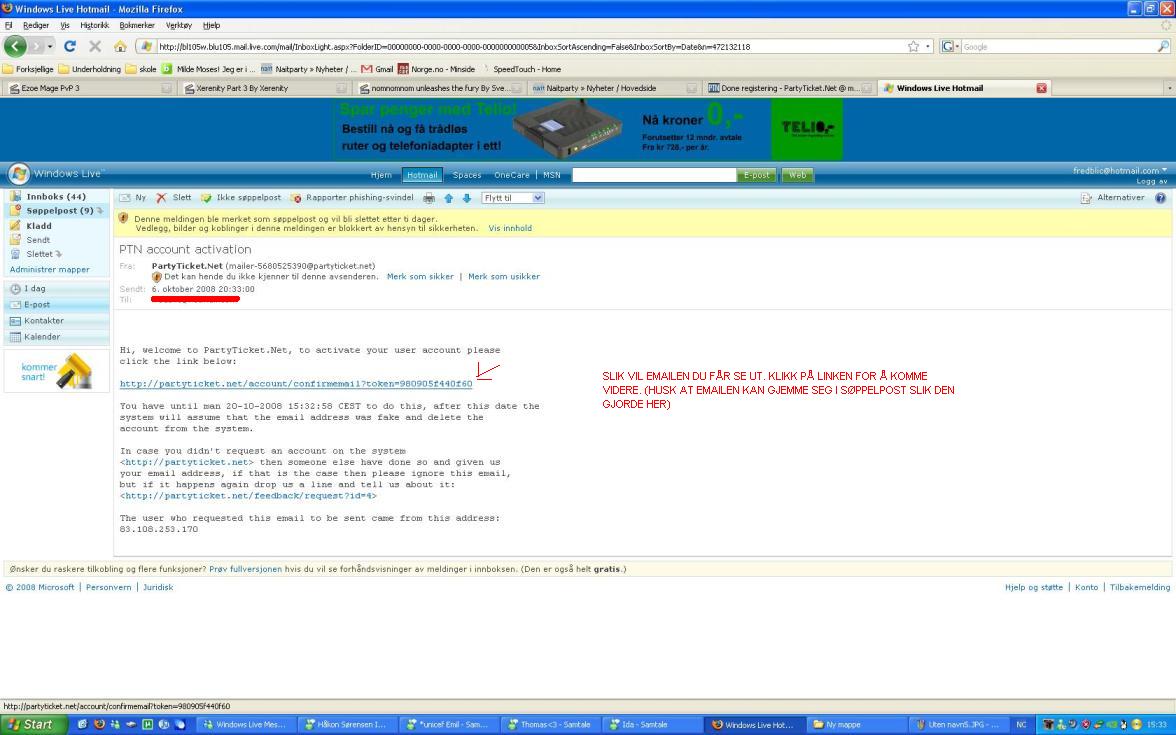
Task: Open the Kladd drafts folder
Action: [x=39, y=226]
